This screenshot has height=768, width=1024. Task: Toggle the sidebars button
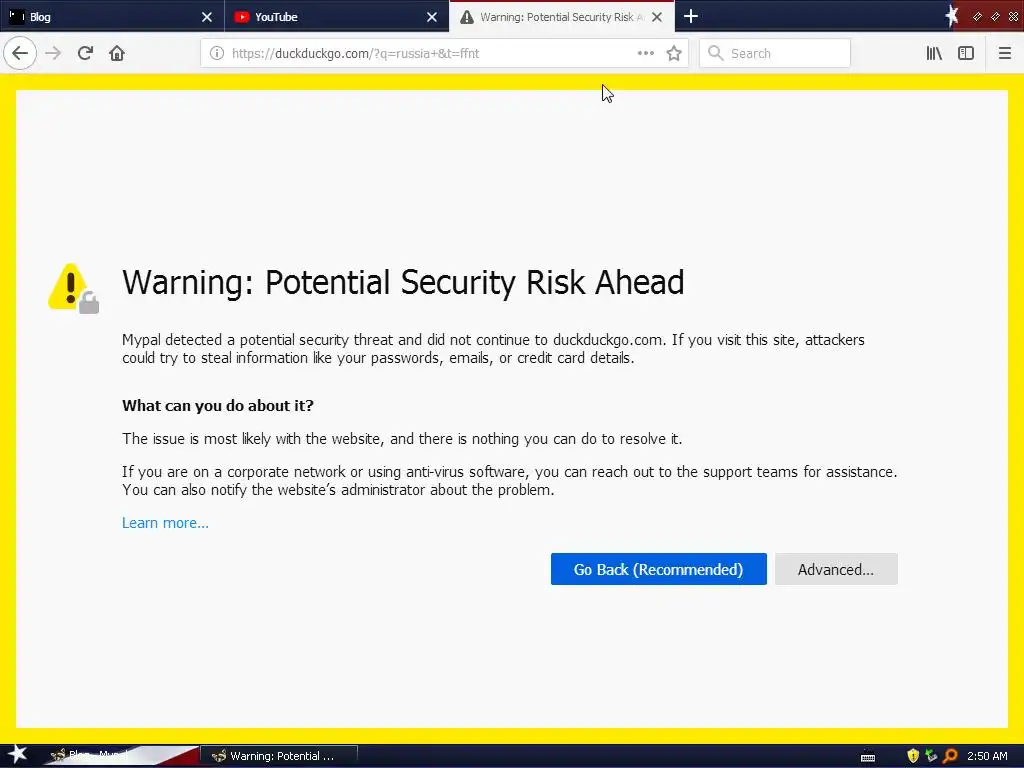coord(966,53)
